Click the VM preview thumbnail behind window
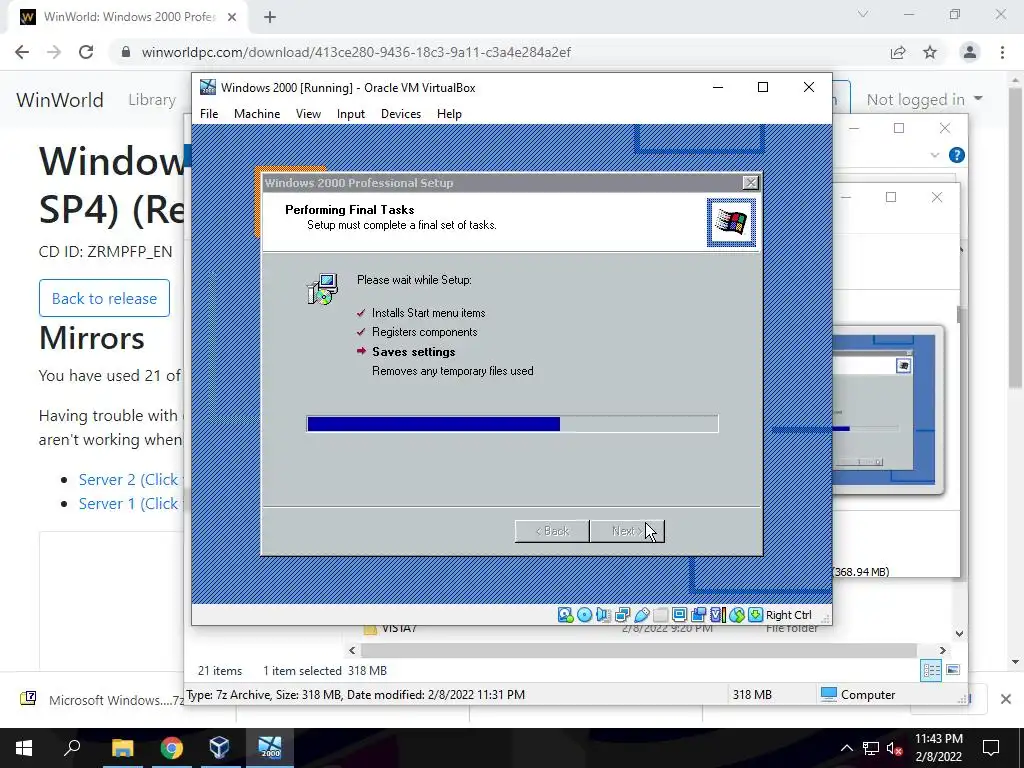The width and height of the screenshot is (1024, 768). click(x=888, y=409)
